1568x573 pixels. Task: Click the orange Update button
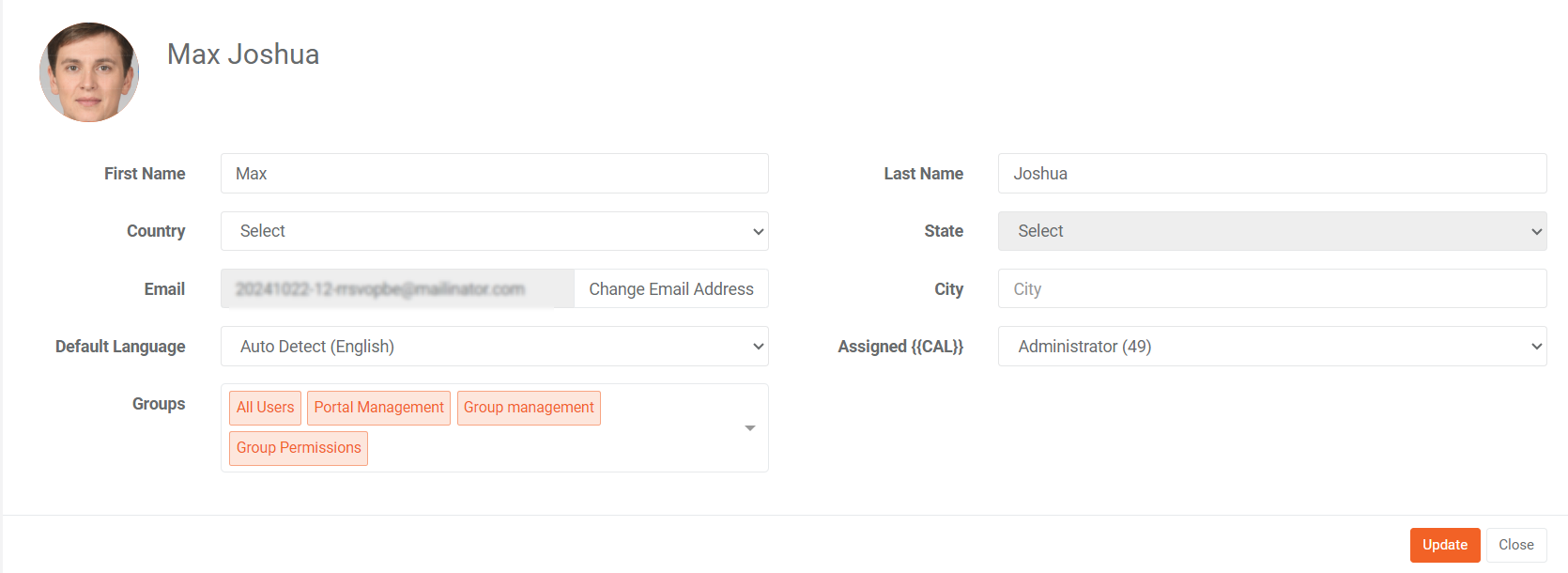(x=1444, y=545)
